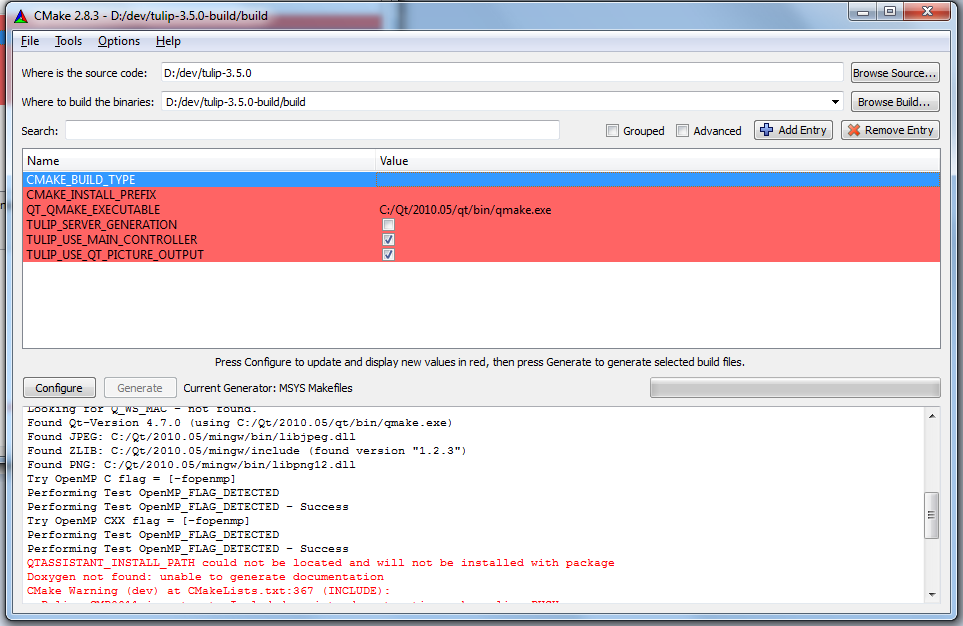Image resolution: width=963 pixels, height=626 pixels.
Task: Check the TULIP_SERVER_GENERATION checkbox
Action: [x=388, y=225]
